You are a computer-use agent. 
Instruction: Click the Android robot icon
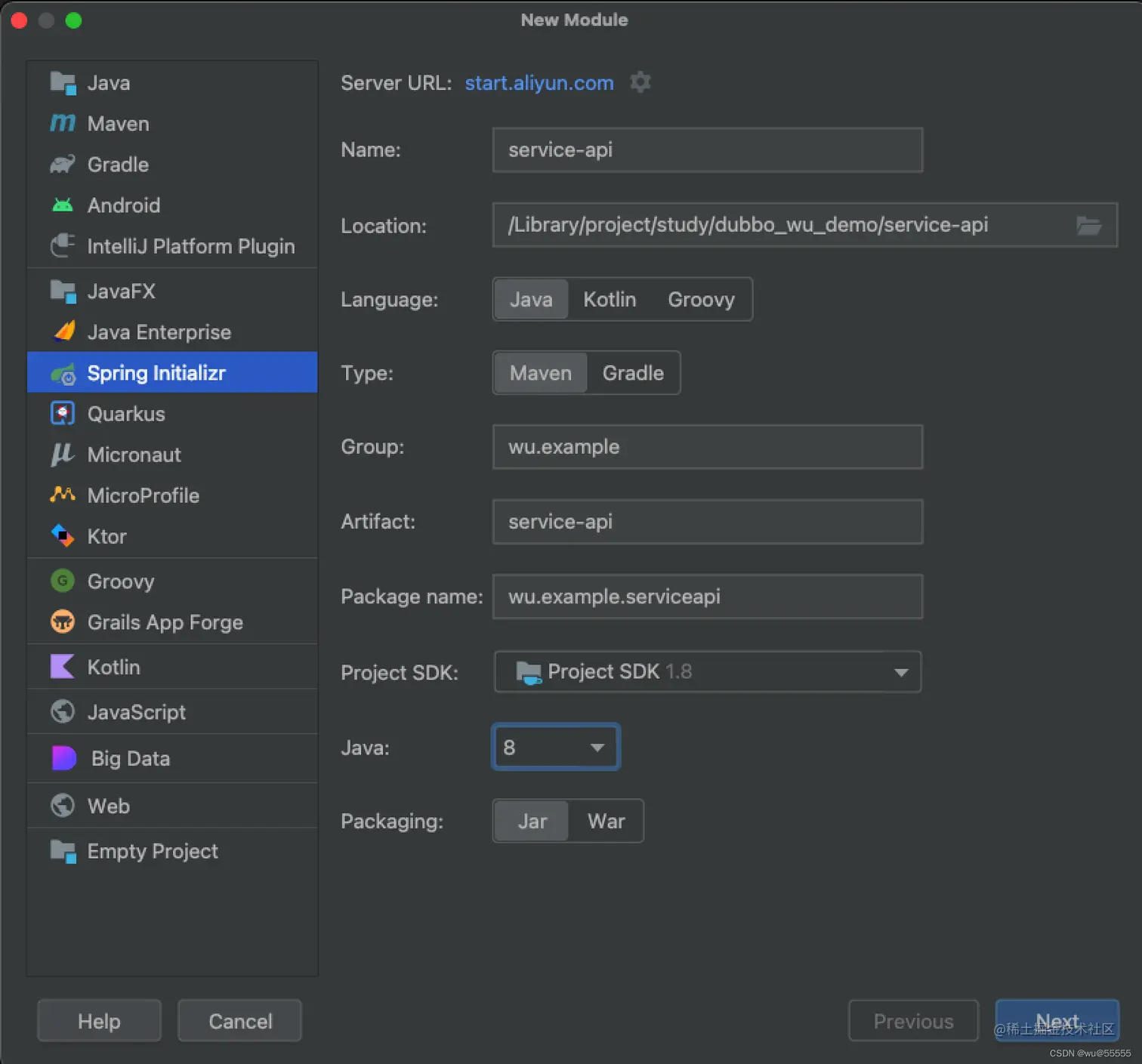pyautogui.click(x=63, y=205)
